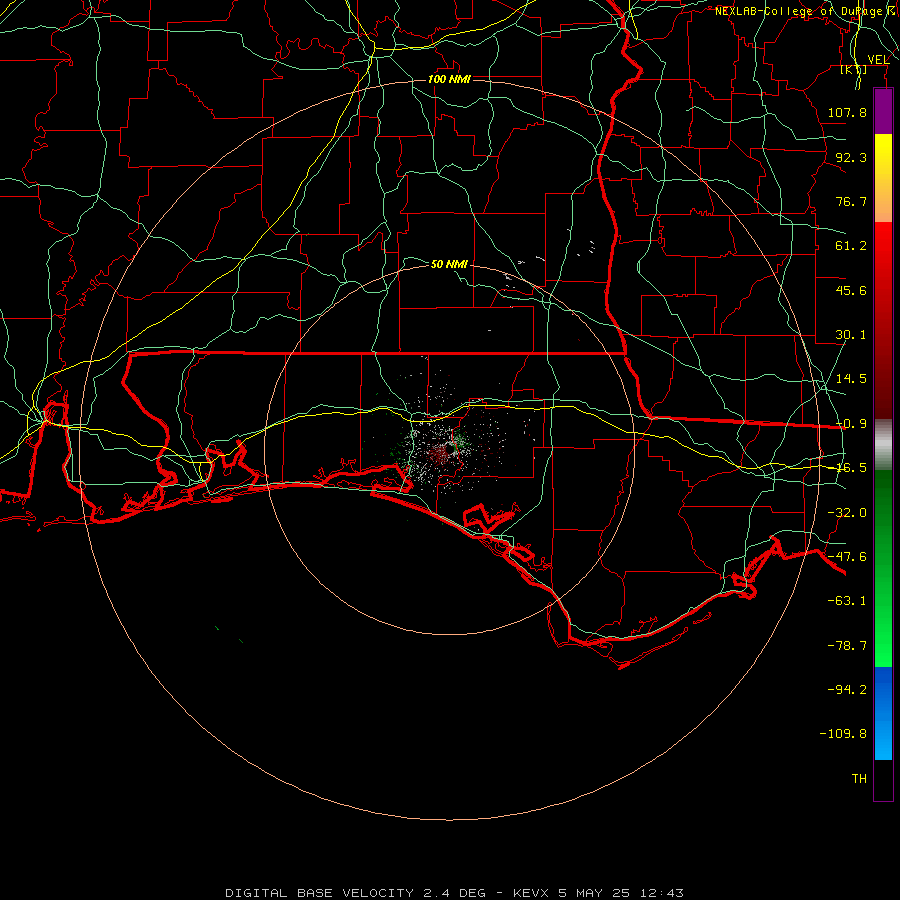Click the 2.4 DEG elevation text
This screenshot has width=900, height=900.
click(455, 893)
